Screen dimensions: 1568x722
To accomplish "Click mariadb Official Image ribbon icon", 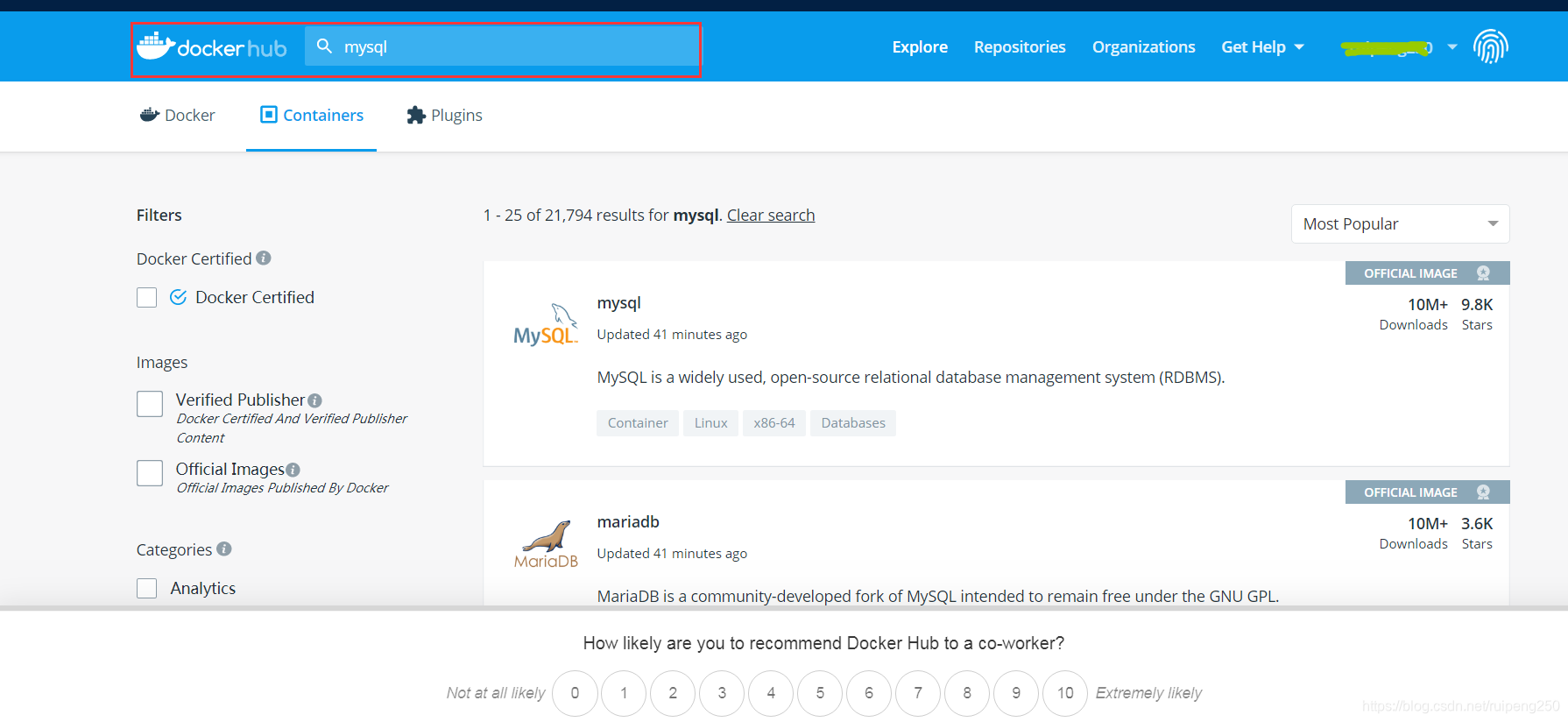I will coord(1483,492).
